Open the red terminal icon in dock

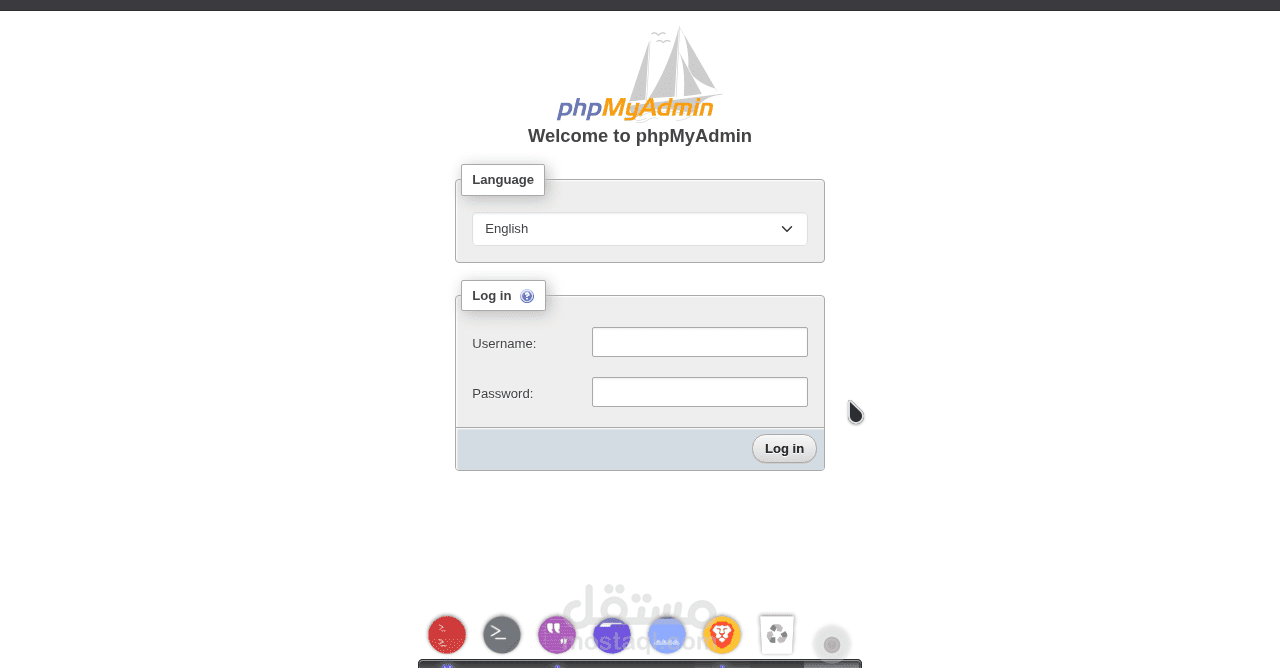coord(447,634)
